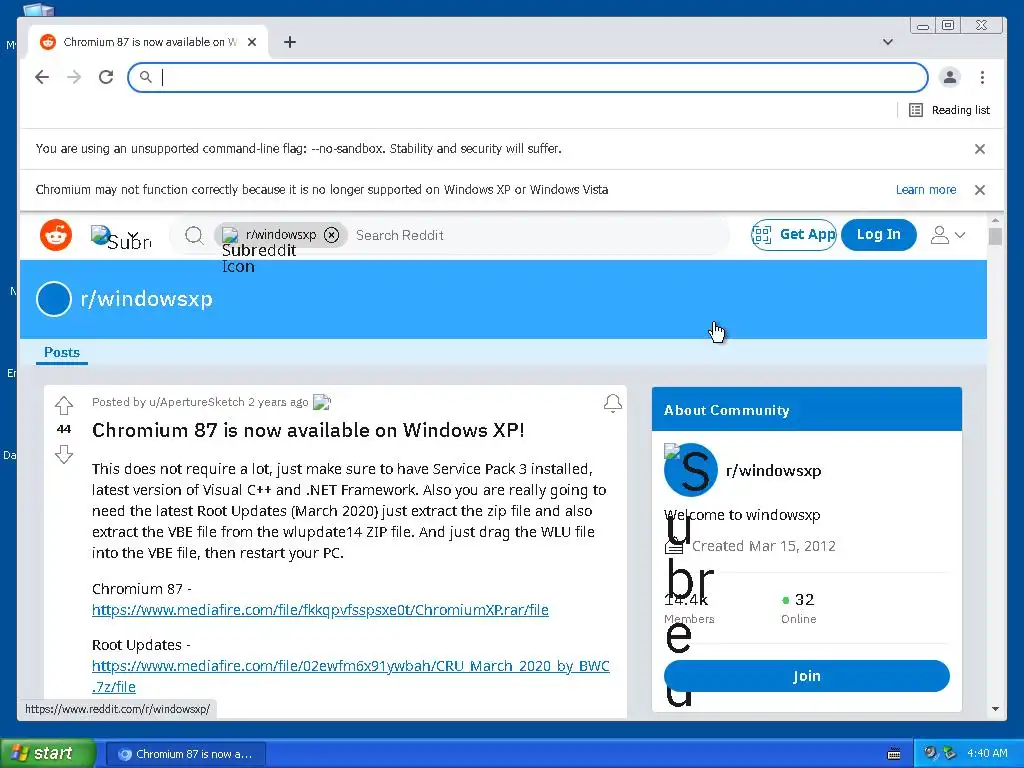Reload the page with the refresh icon
The image size is (1024, 768).
pyautogui.click(x=106, y=77)
